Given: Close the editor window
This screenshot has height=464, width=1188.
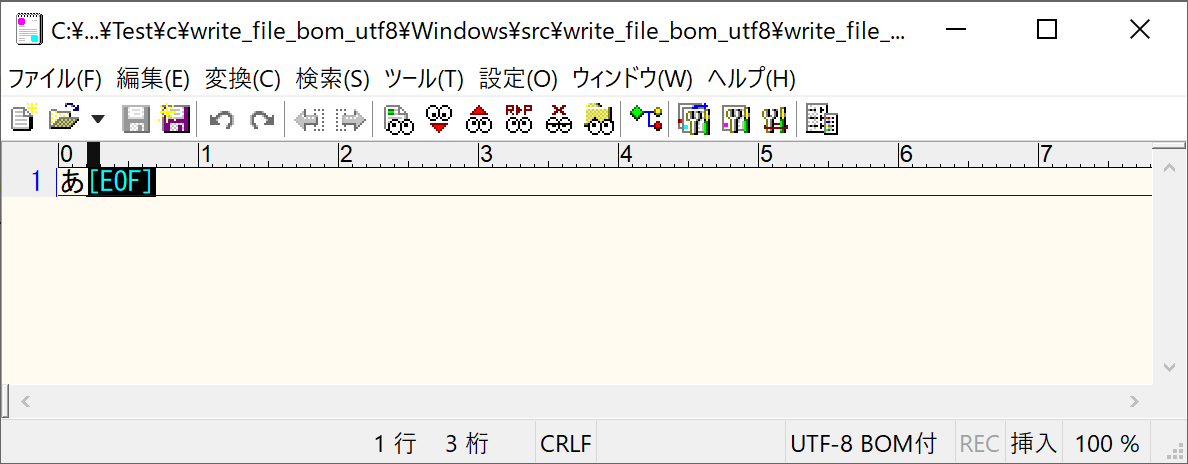Looking at the screenshot, I should tap(1140, 30).
